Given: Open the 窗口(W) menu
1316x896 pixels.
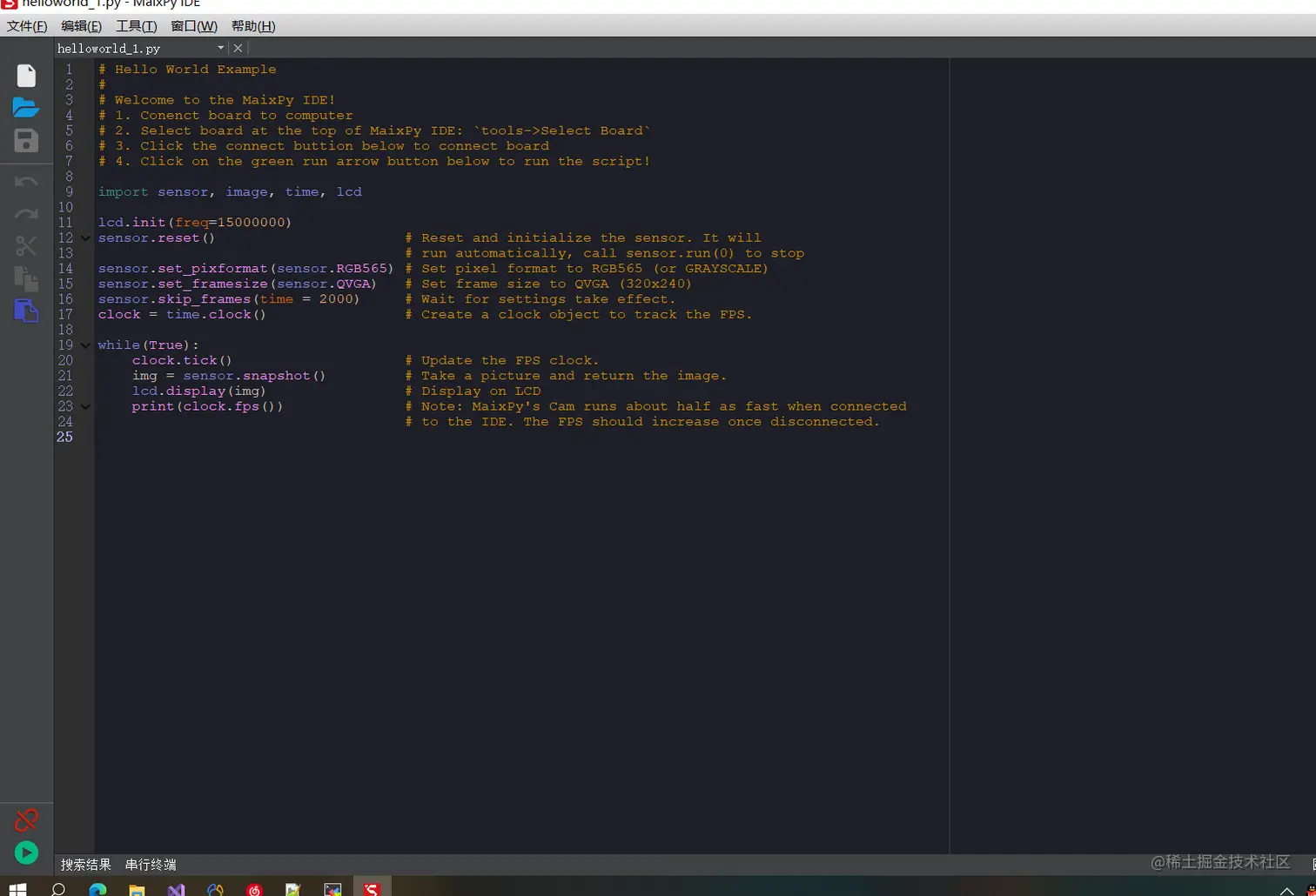Looking at the screenshot, I should click(x=194, y=26).
